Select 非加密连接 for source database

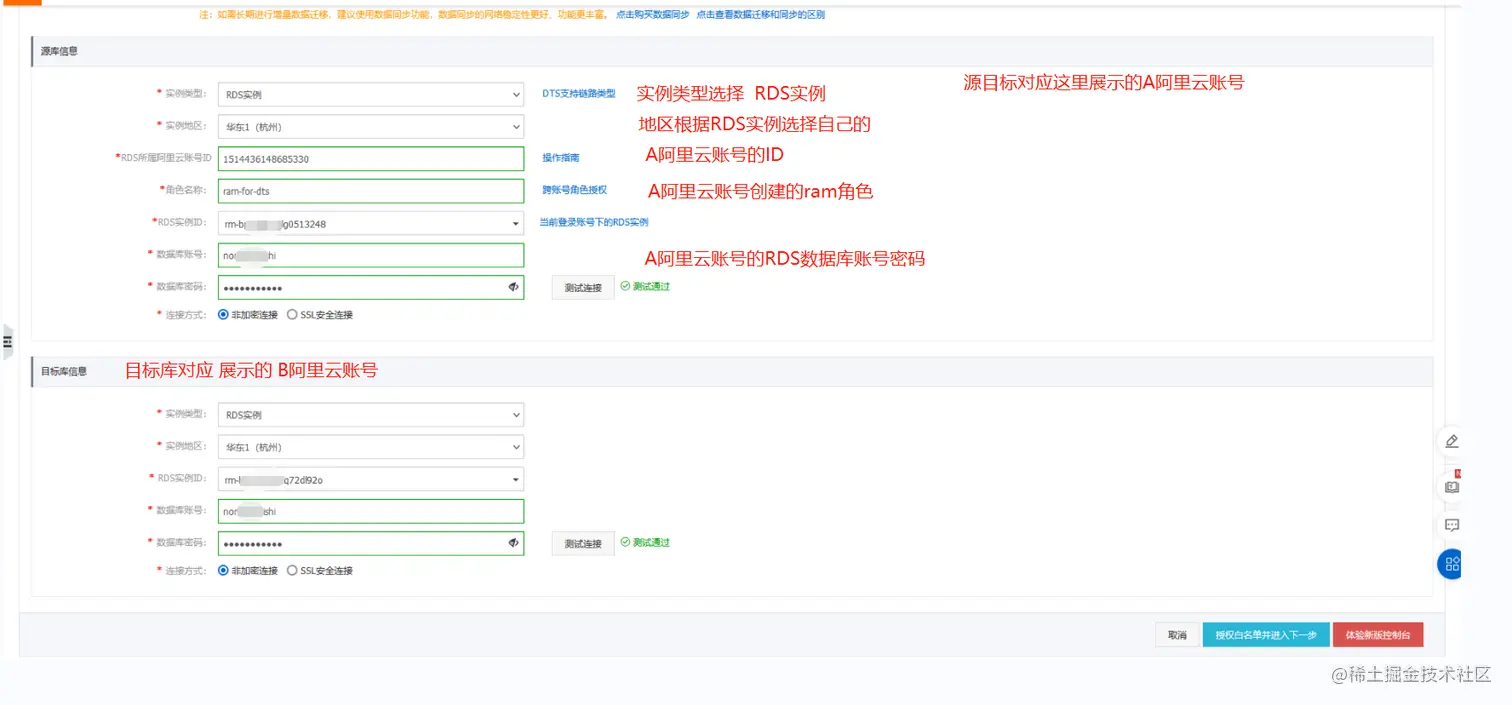click(x=248, y=314)
